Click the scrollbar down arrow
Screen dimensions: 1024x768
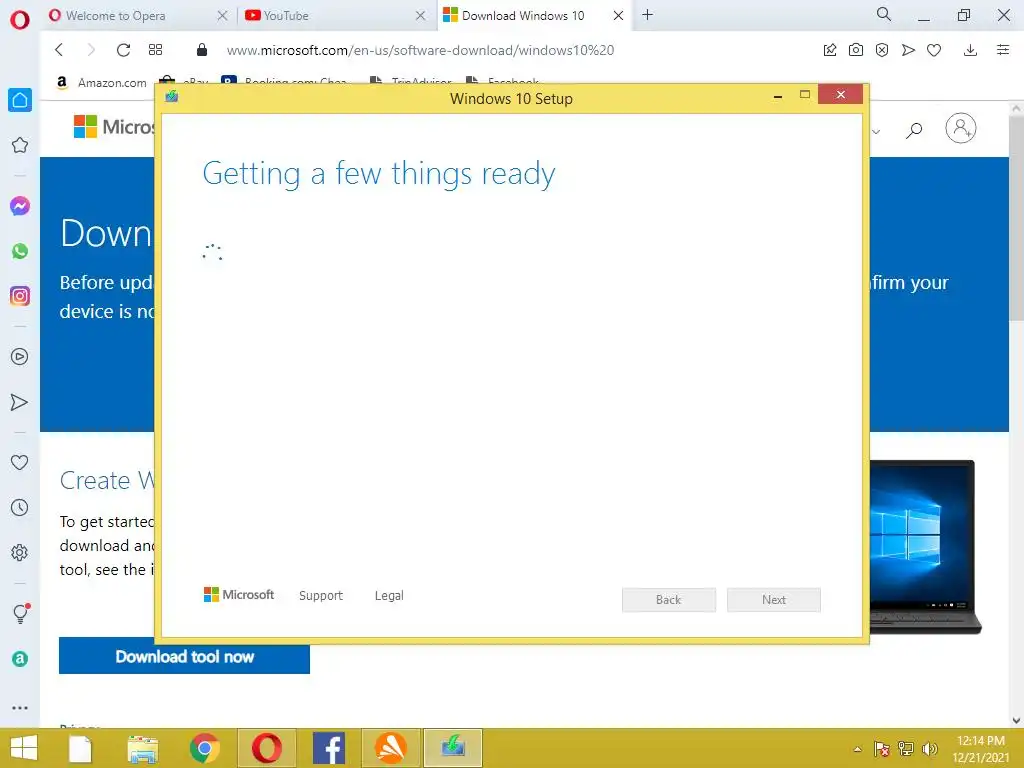(1016, 720)
